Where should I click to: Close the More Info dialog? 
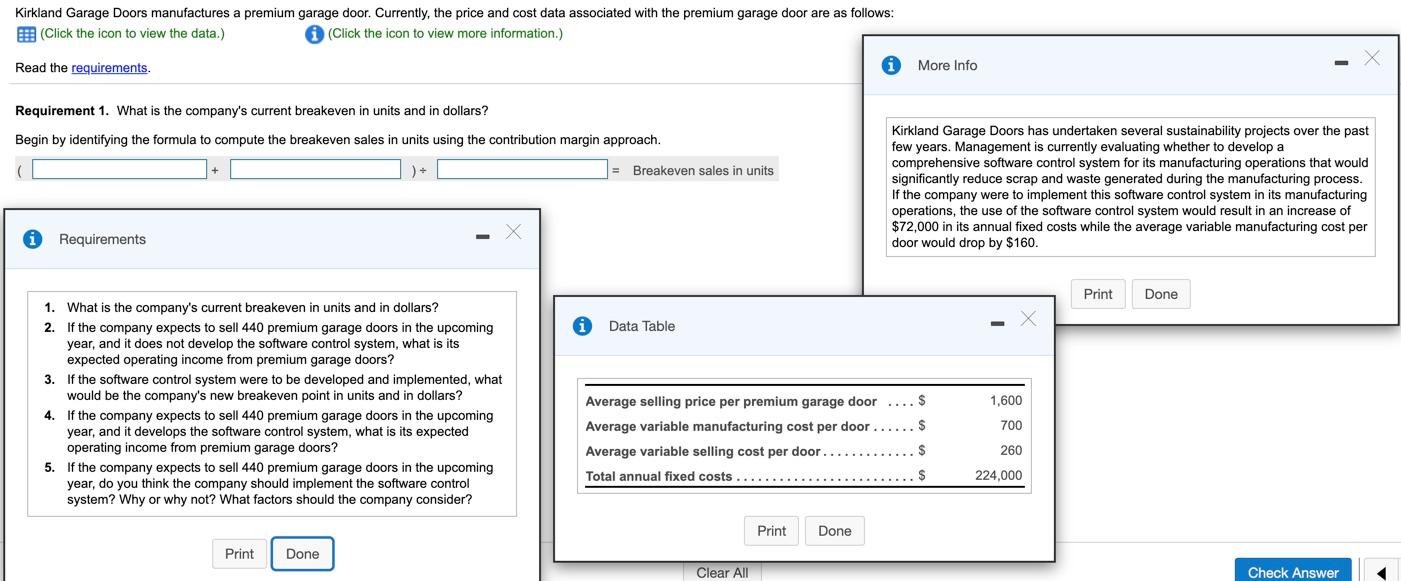[x=1372, y=58]
